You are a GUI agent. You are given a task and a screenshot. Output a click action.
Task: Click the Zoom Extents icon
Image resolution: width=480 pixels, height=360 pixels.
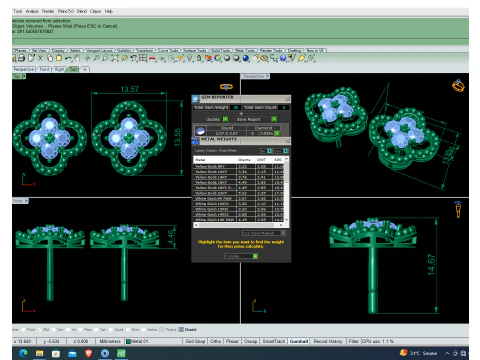click(115, 58)
